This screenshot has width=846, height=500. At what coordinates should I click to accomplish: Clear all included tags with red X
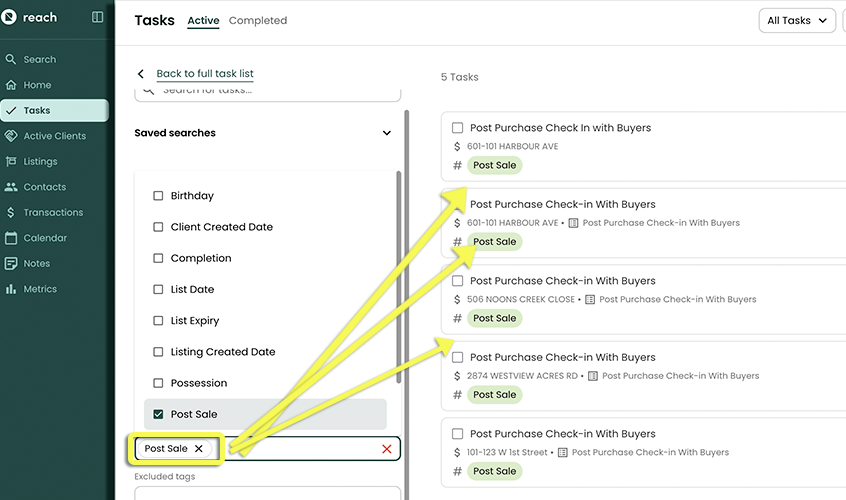point(387,449)
